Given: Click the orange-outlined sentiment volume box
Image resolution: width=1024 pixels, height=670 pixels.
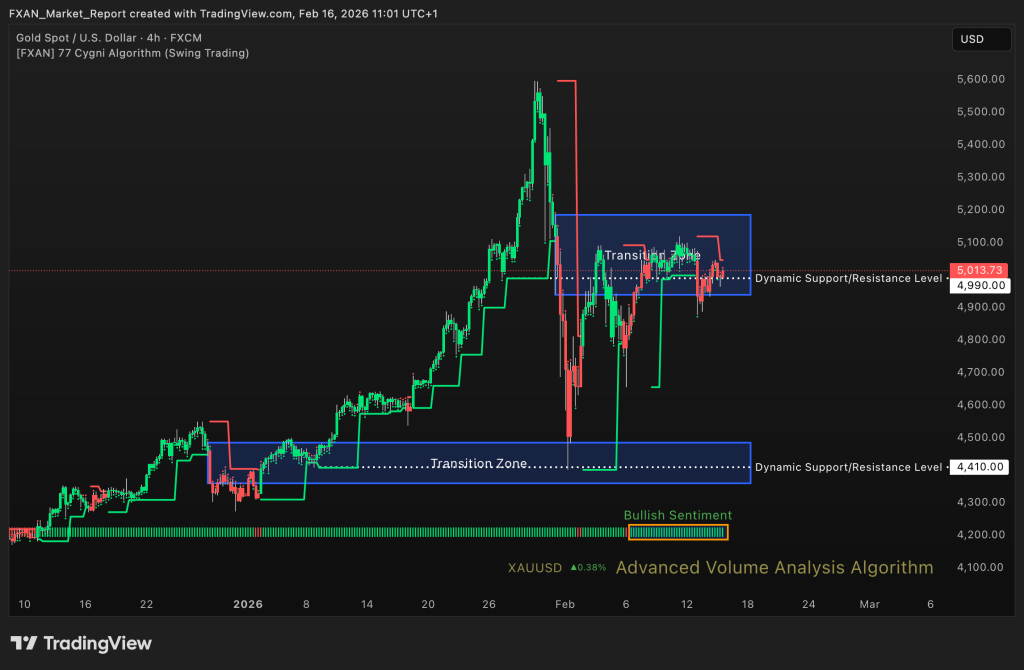Looking at the screenshot, I should point(678,532).
